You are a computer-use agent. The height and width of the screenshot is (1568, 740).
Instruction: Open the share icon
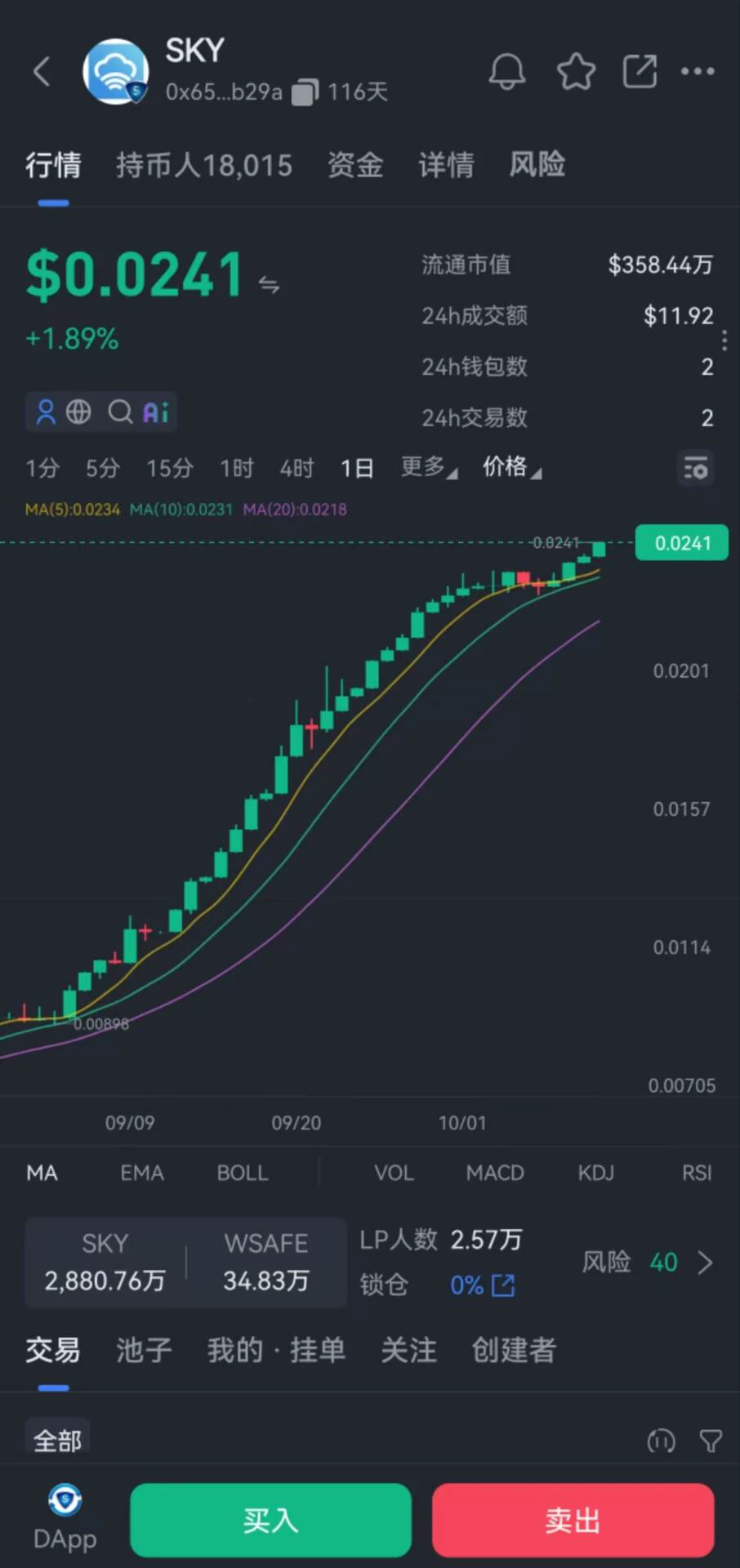tap(640, 72)
